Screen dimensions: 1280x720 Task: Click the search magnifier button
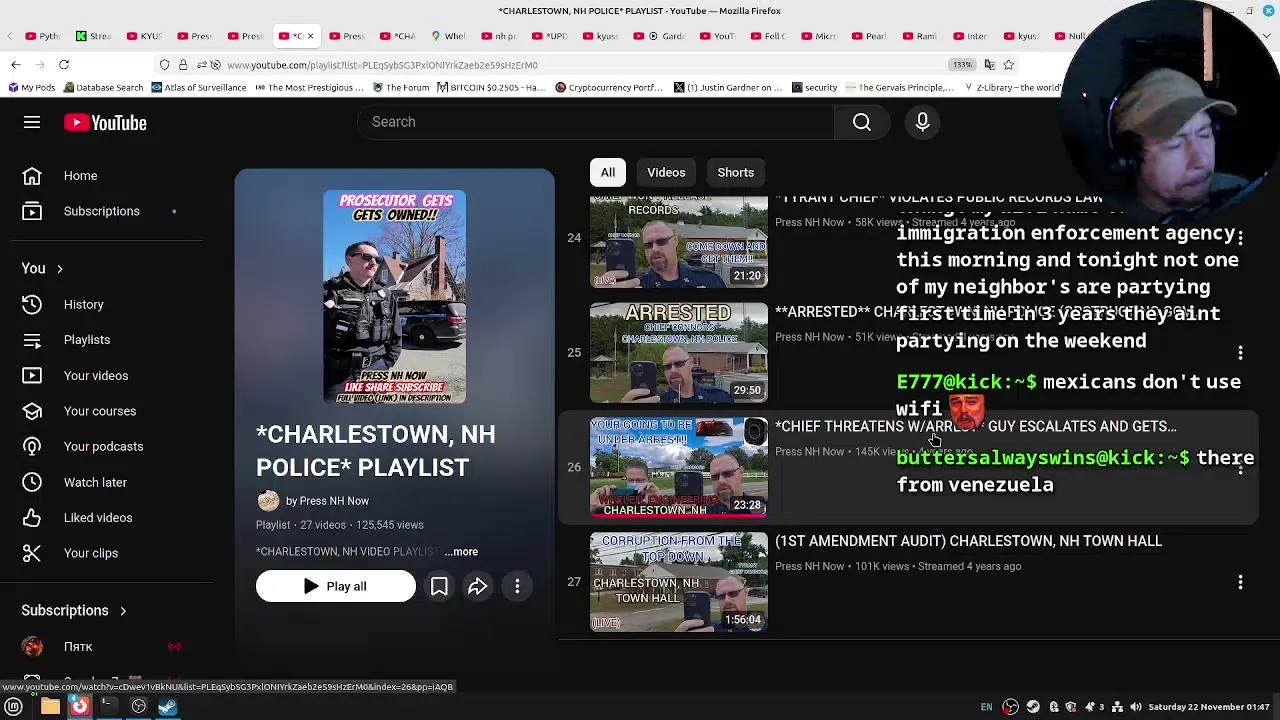[x=862, y=122]
